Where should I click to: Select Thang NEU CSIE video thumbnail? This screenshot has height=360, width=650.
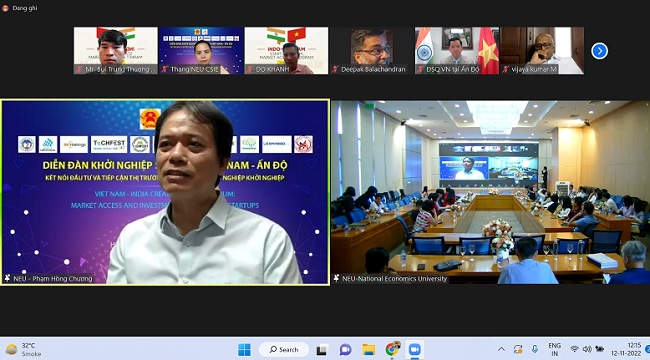pyautogui.click(x=201, y=51)
